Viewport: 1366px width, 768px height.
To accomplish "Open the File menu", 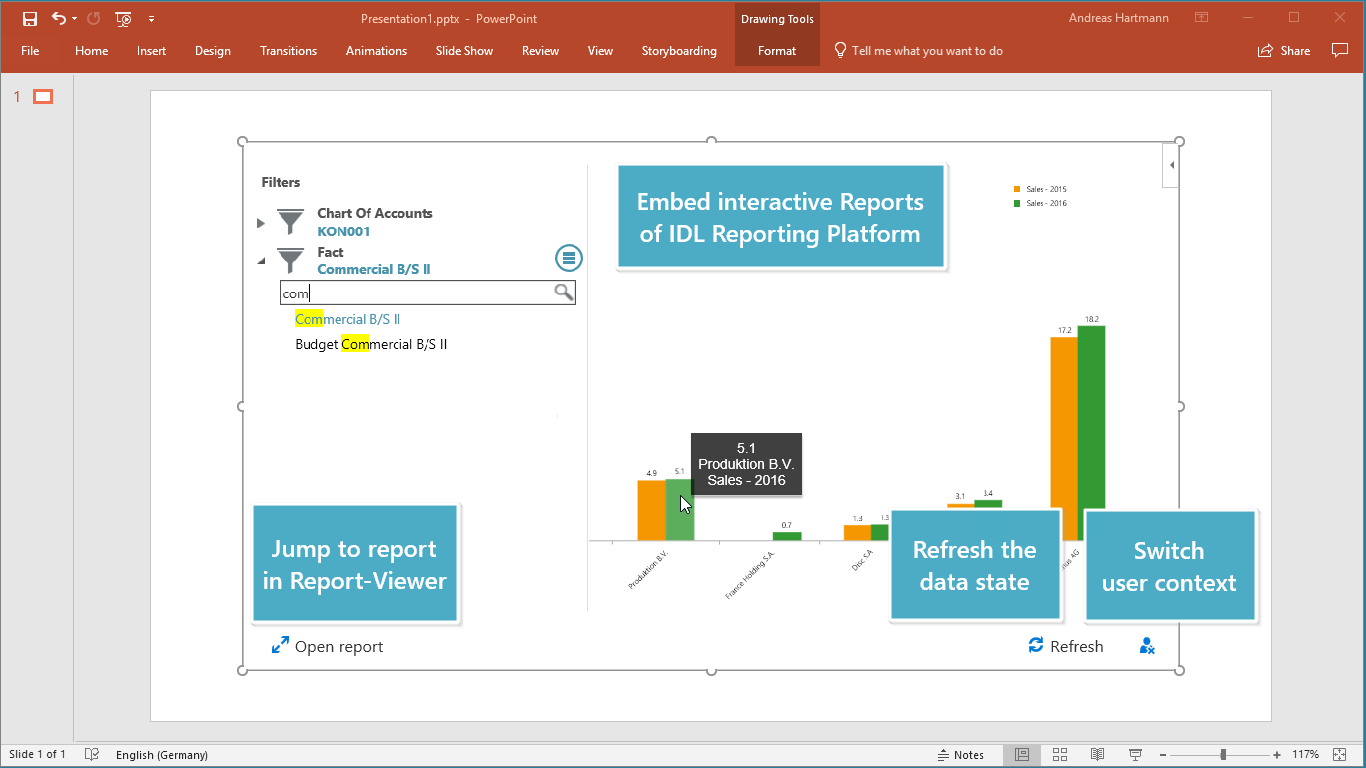I will [30, 51].
